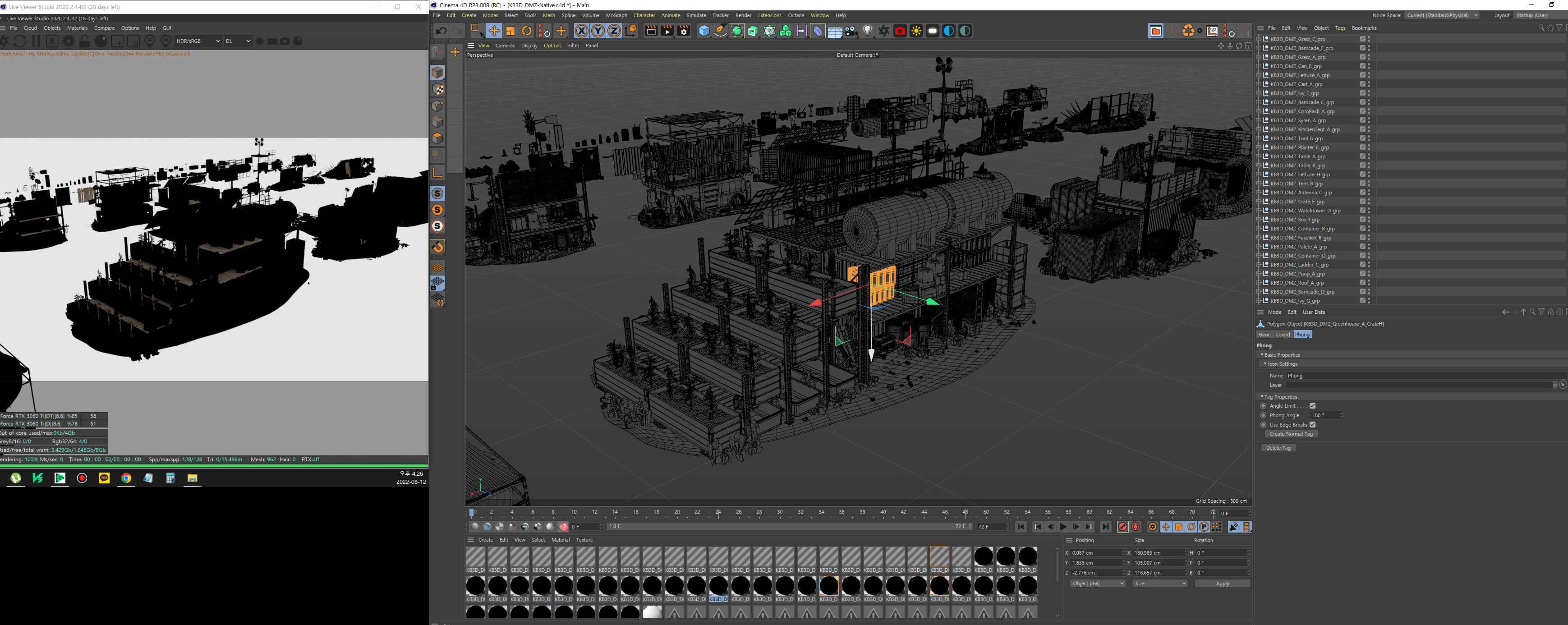The width and height of the screenshot is (1568, 625).
Task: Open viewport Filter menu
Action: pyautogui.click(x=573, y=46)
